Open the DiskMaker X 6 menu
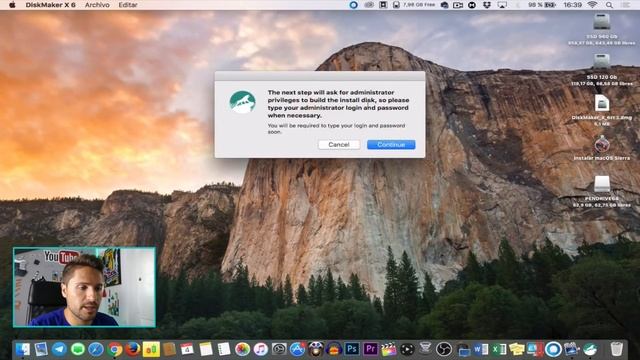 (x=50, y=5)
